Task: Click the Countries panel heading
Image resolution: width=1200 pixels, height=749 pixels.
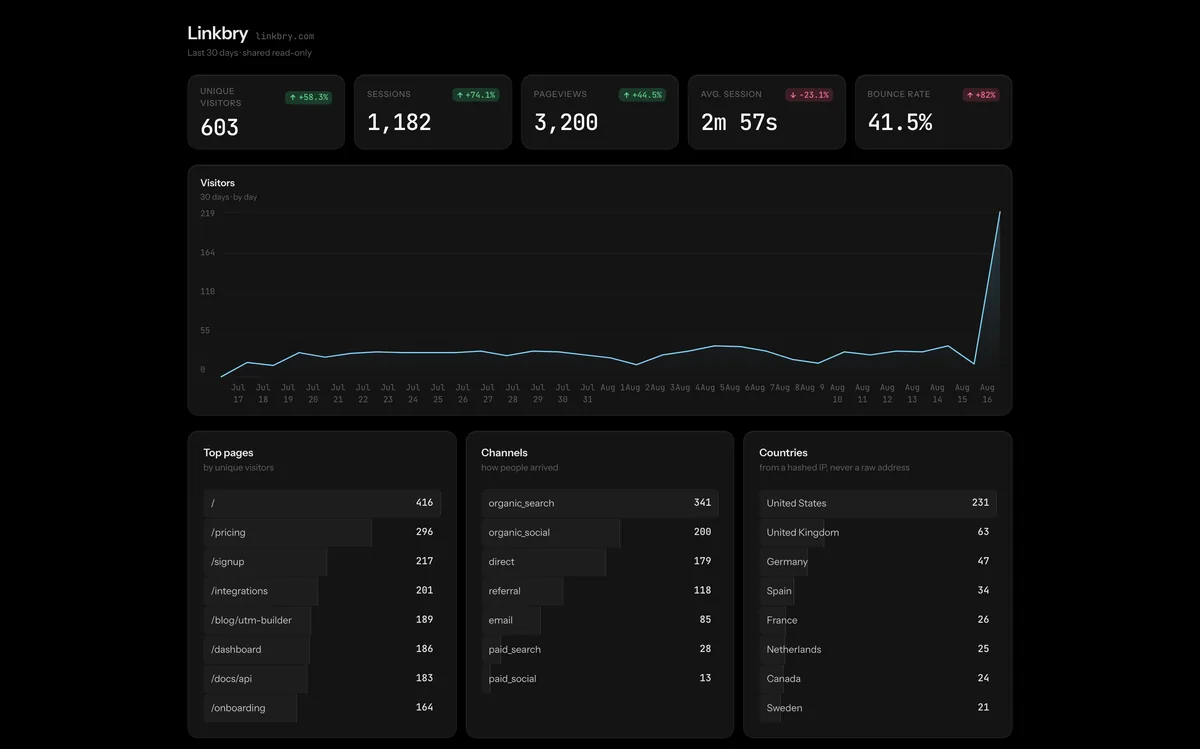Action: point(783,453)
